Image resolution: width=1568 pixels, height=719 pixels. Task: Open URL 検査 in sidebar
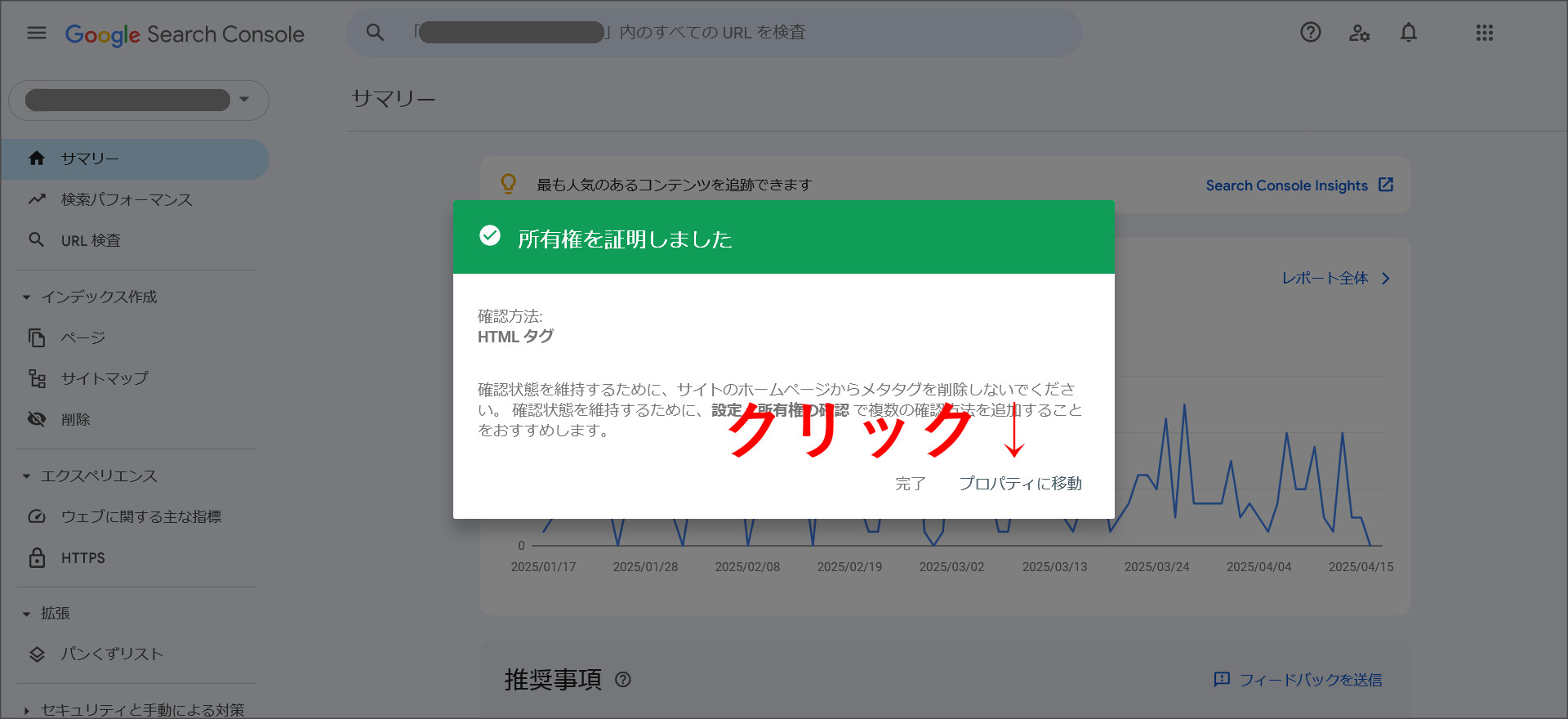[x=91, y=240]
